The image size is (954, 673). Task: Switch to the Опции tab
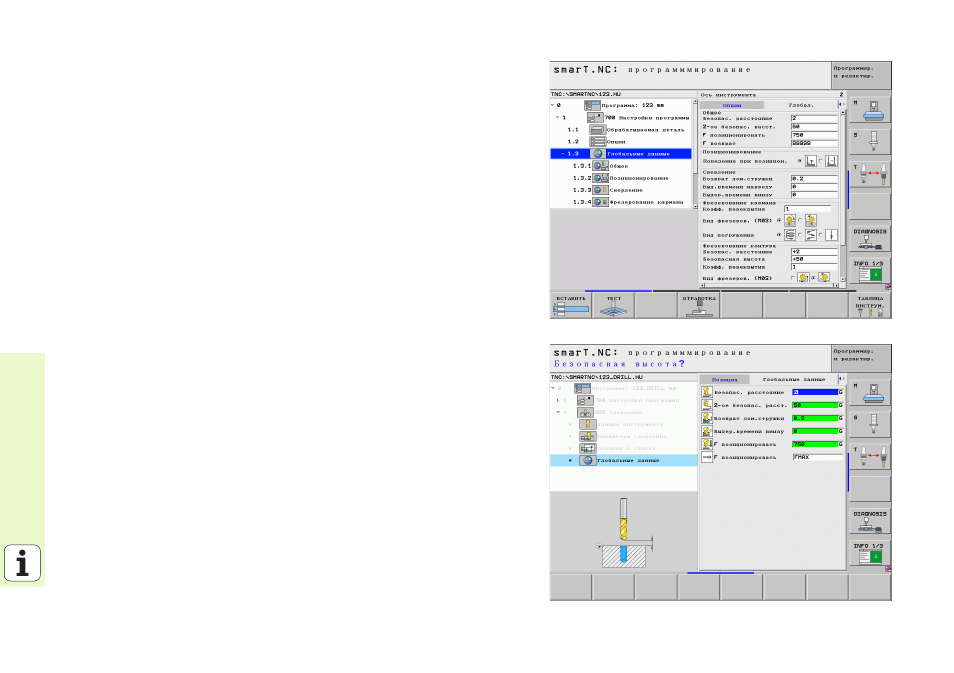[x=731, y=105]
